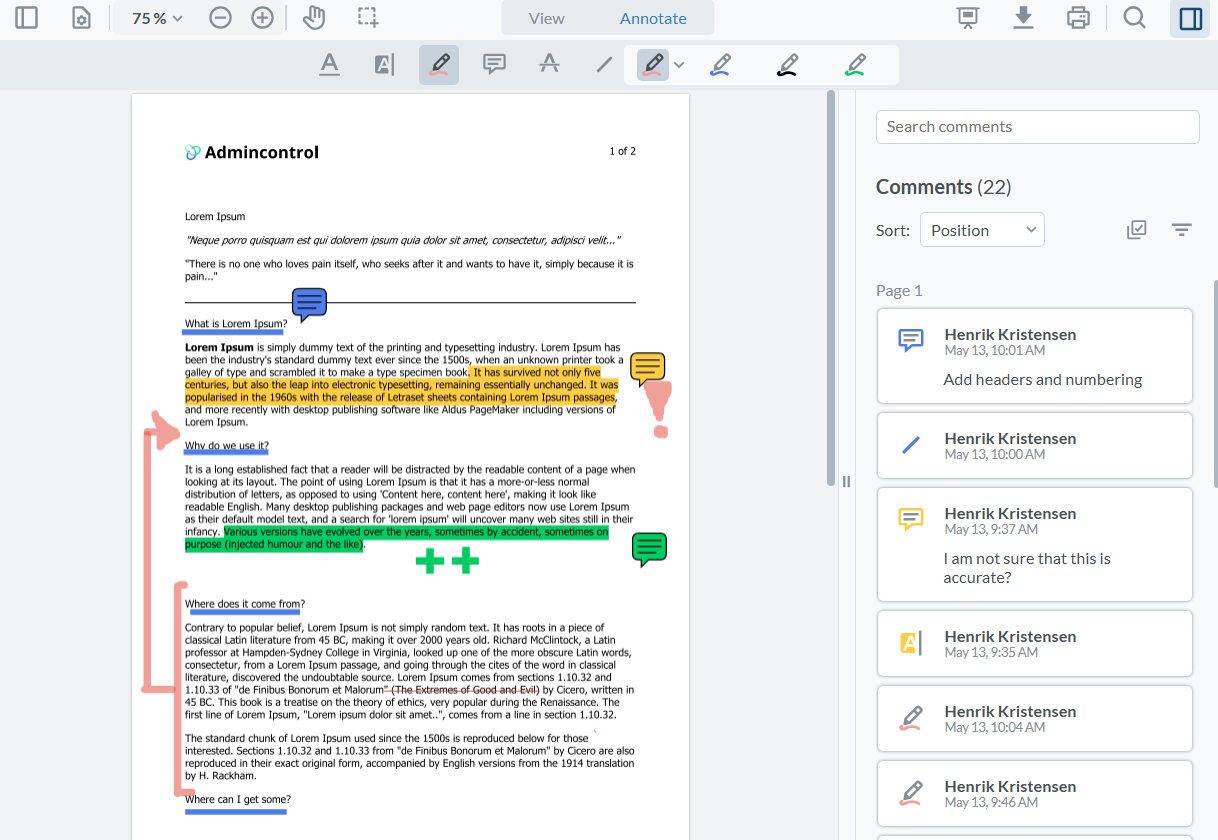Click the green plus signs drawing
1218x840 pixels.
point(447,561)
